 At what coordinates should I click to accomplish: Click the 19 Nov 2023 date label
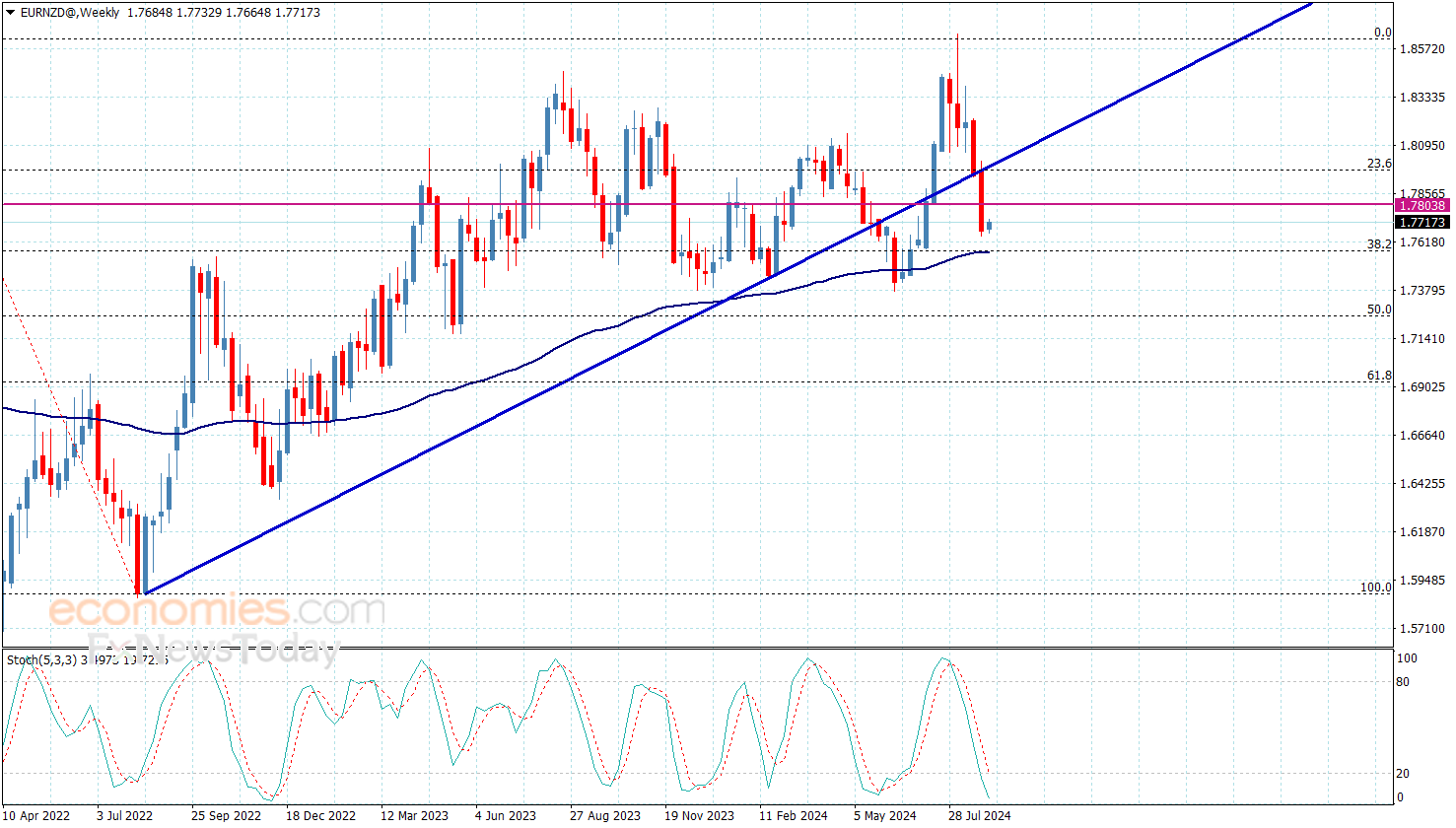[699, 815]
